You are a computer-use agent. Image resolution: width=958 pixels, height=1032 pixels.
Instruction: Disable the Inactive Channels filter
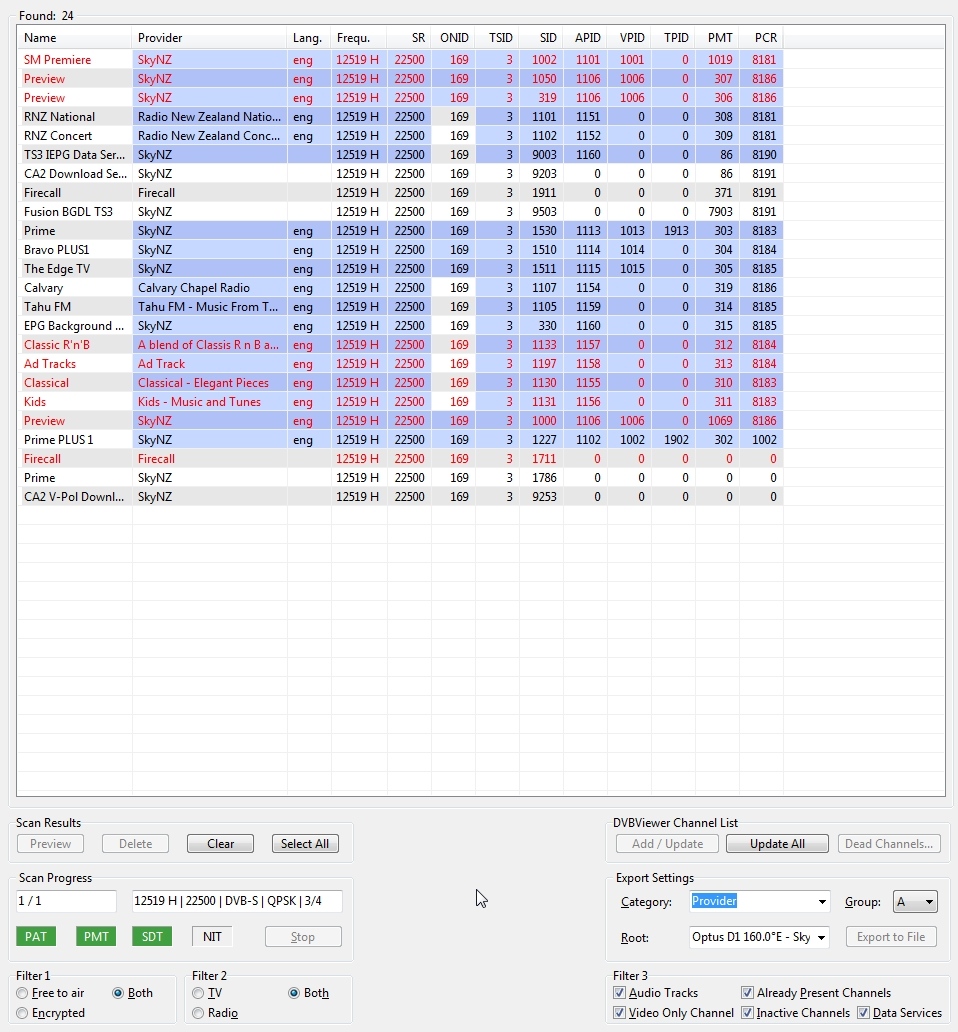748,1013
